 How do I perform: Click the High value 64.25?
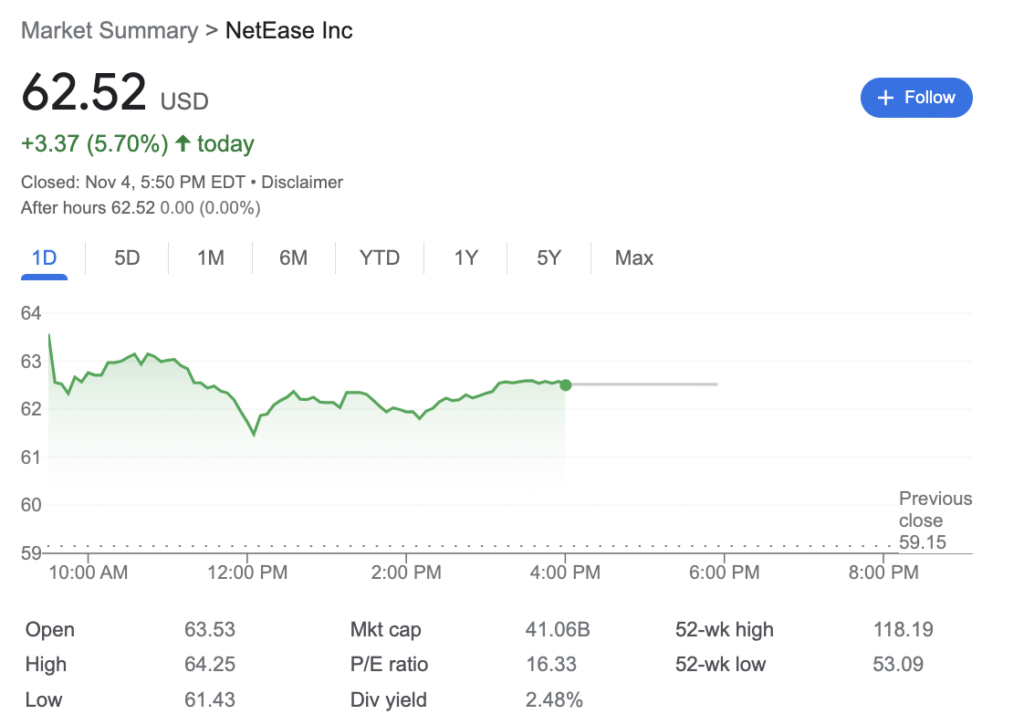click(x=209, y=664)
